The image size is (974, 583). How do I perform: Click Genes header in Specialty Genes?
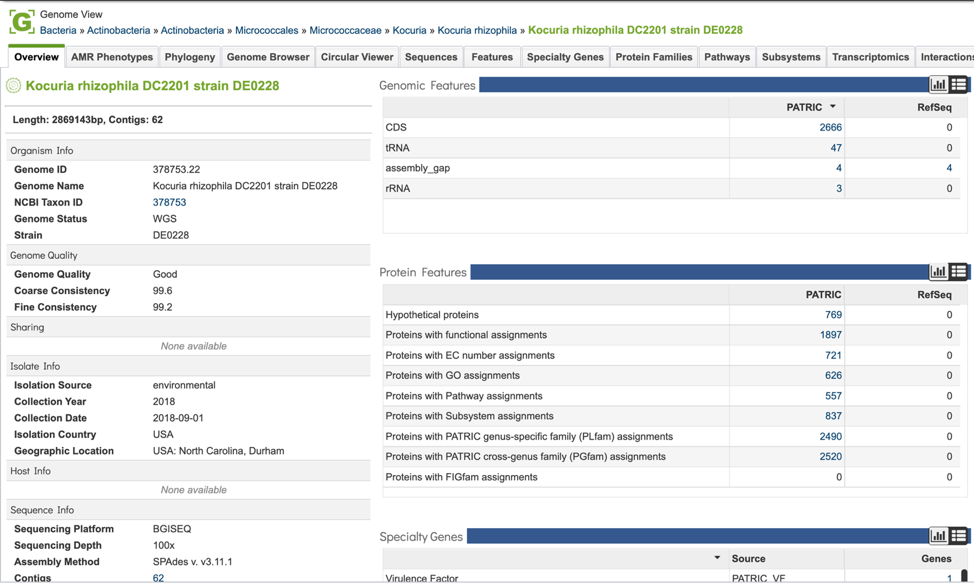[x=936, y=558]
